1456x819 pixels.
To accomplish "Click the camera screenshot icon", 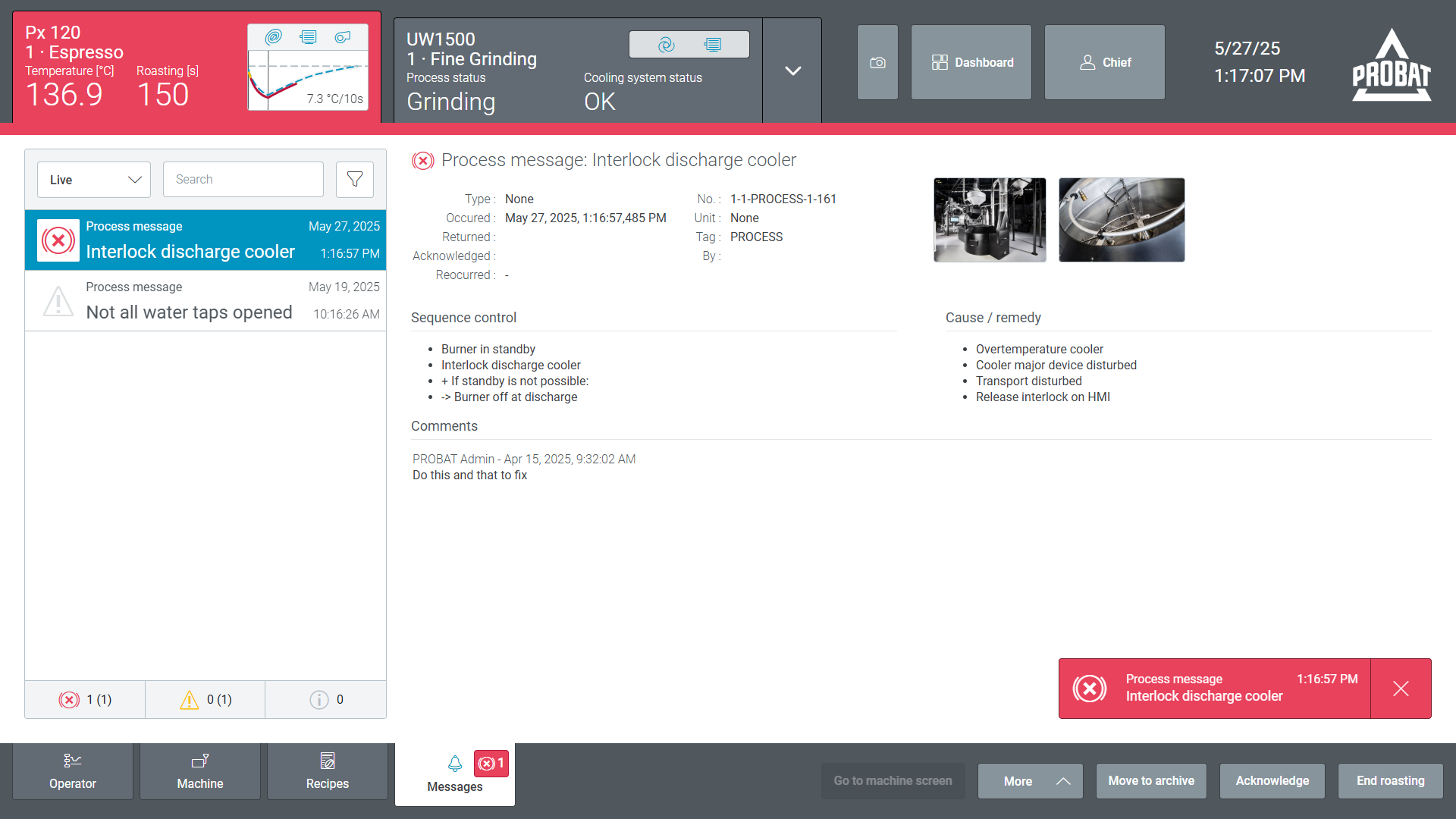I will point(877,62).
